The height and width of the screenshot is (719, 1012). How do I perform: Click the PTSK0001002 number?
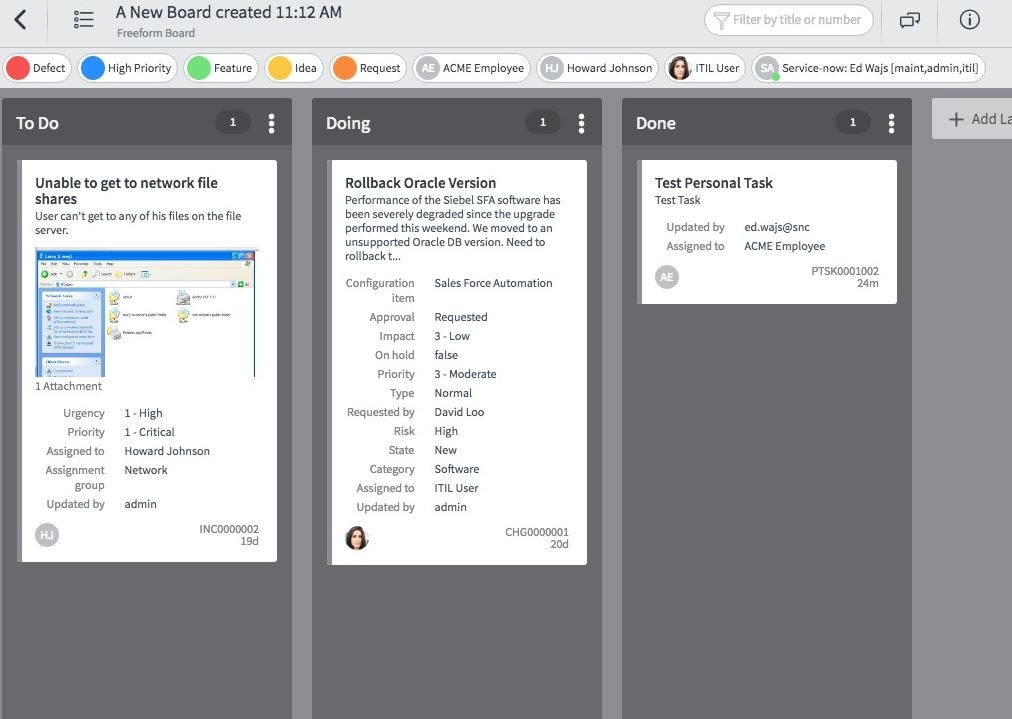click(844, 271)
